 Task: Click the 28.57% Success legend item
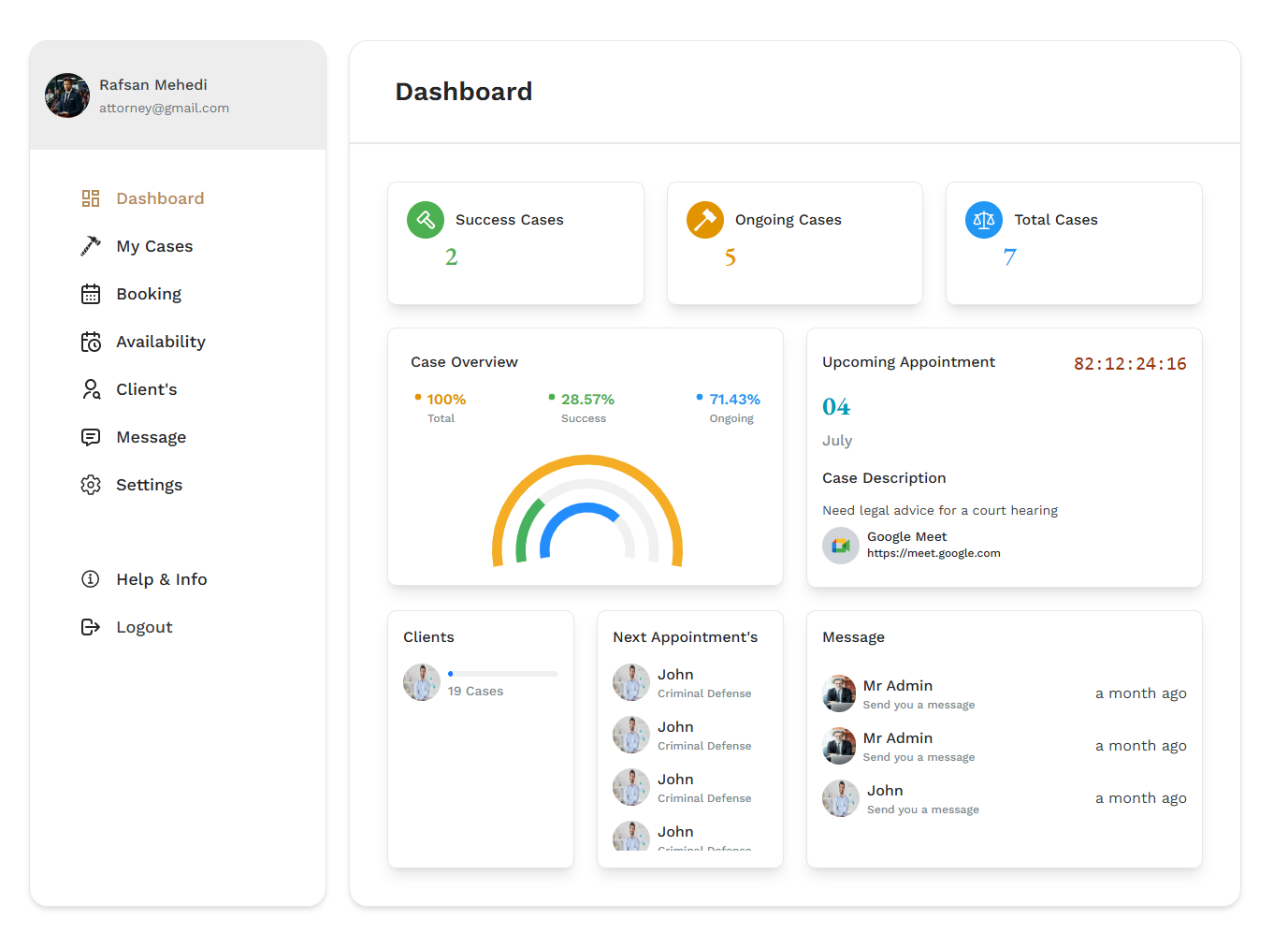point(582,408)
